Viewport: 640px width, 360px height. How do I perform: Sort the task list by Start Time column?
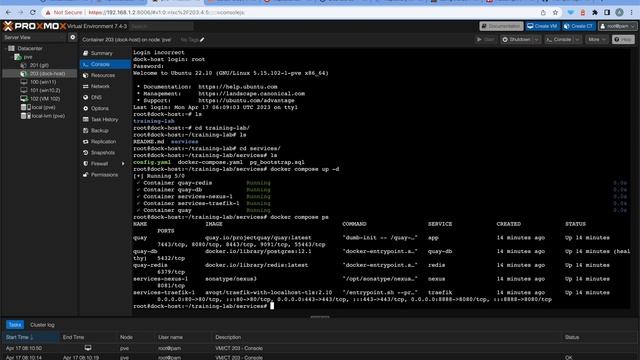click(x=31, y=337)
